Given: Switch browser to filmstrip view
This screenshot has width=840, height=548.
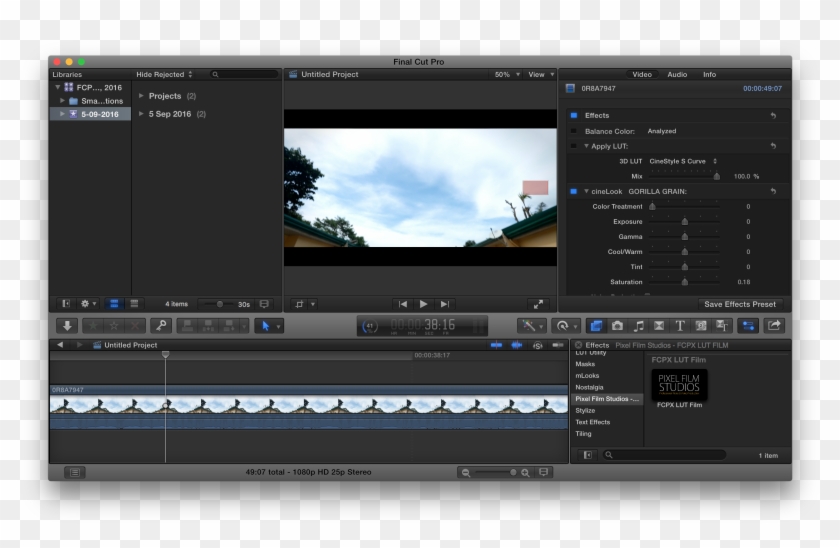Looking at the screenshot, I should tap(114, 304).
